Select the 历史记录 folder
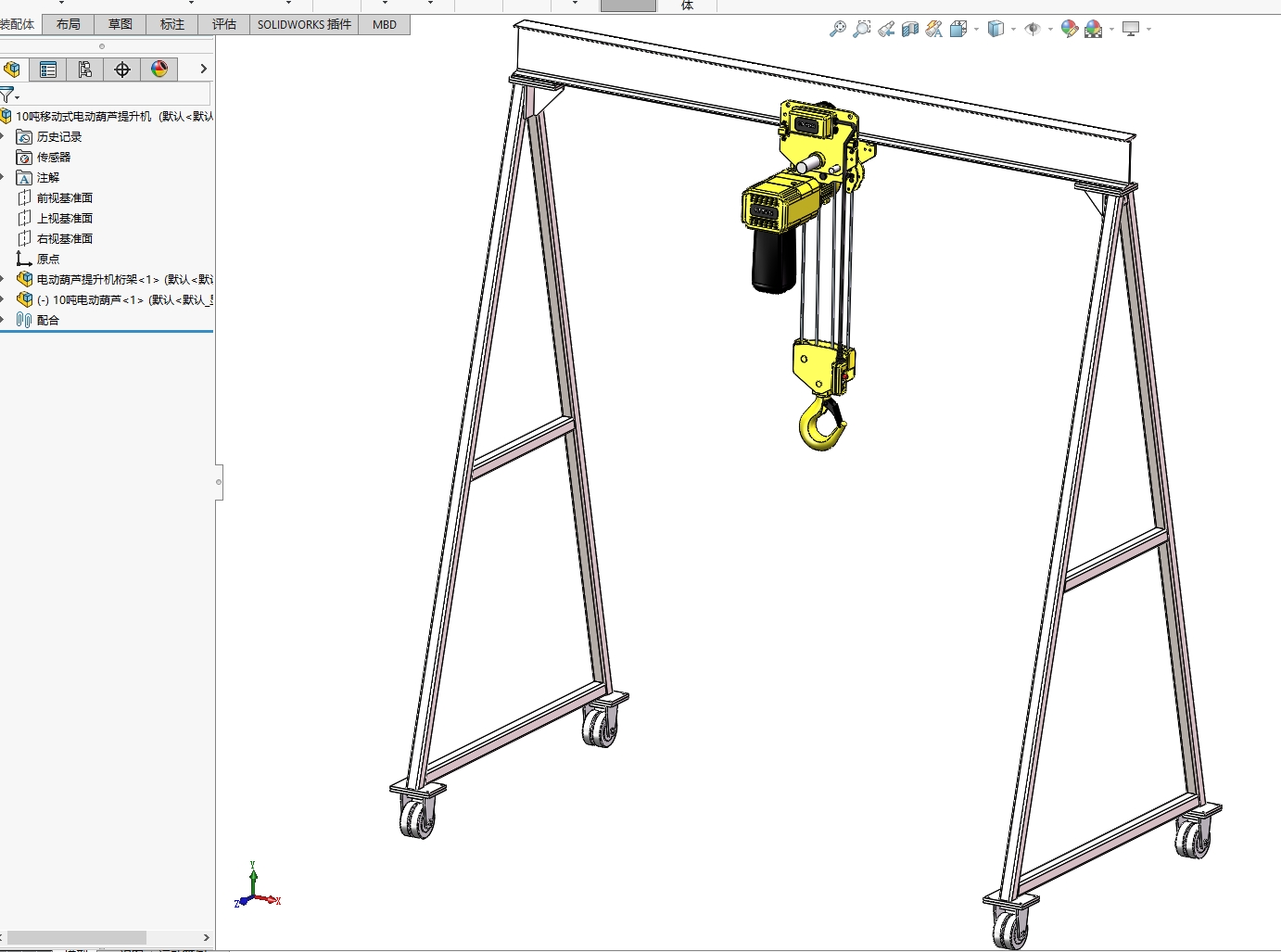Image resolution: width=1281 pixels, height=952 pixels. click(50, 137)
